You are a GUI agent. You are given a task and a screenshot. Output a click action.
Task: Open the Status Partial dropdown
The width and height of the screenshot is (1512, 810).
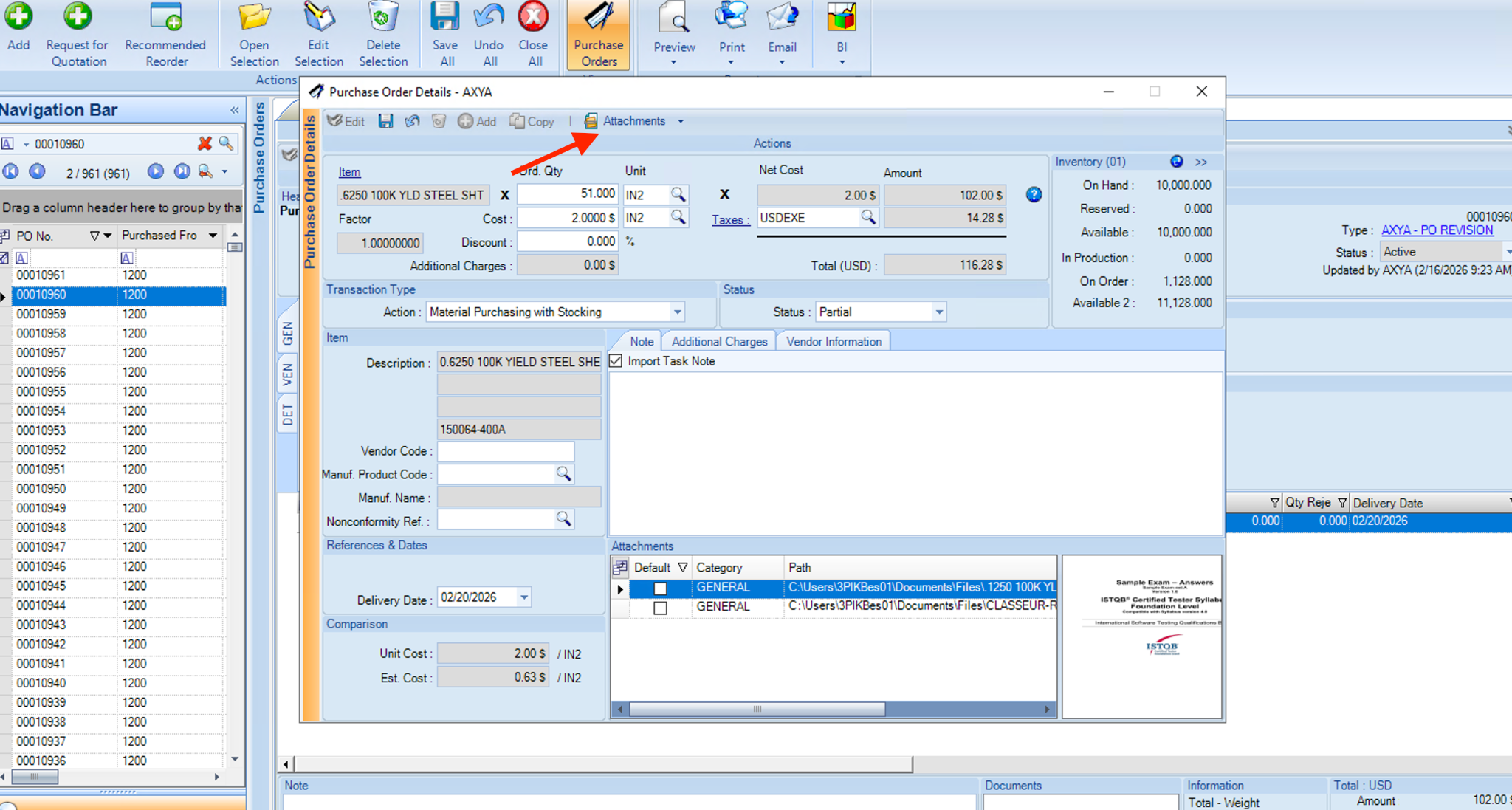(938, 312)
